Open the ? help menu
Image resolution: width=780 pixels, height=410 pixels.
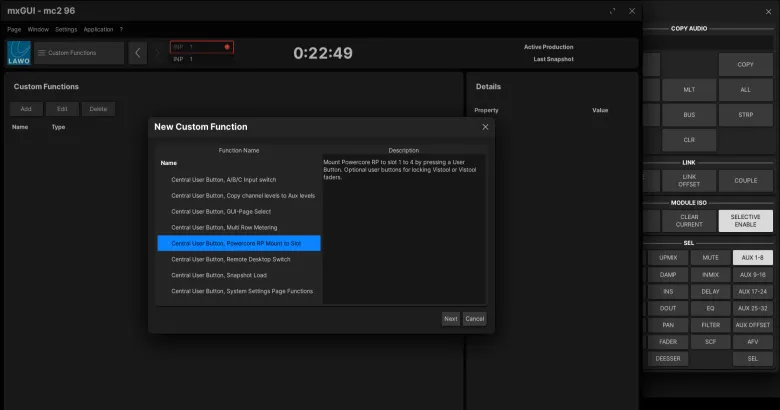pos(121,29)
